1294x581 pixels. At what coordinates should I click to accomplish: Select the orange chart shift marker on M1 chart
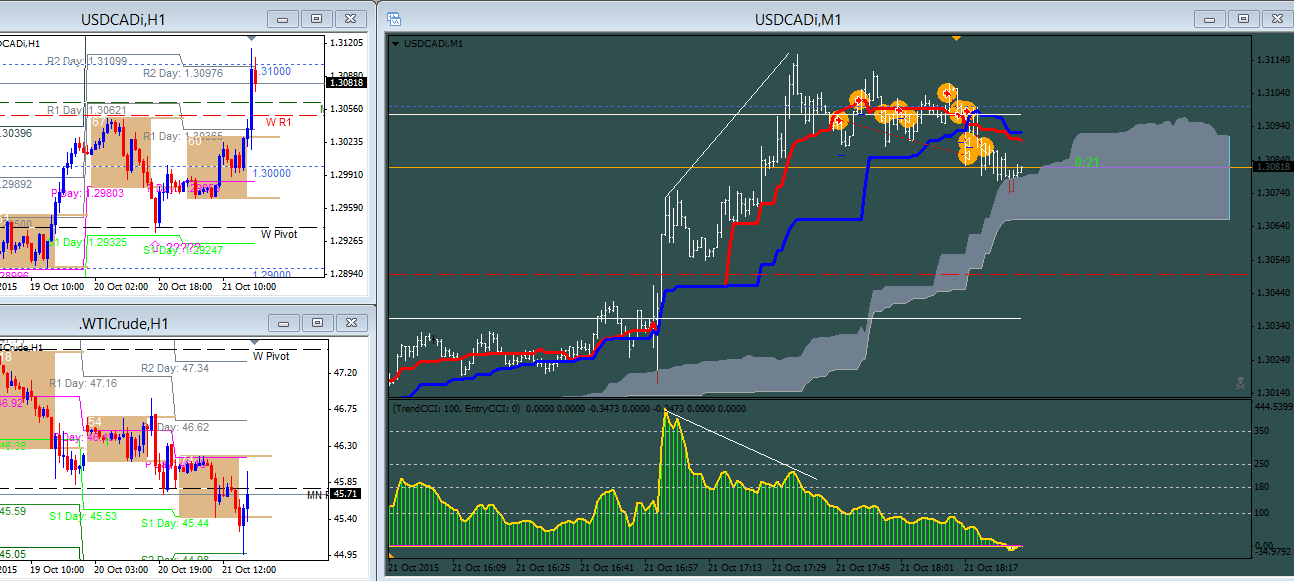957,38
